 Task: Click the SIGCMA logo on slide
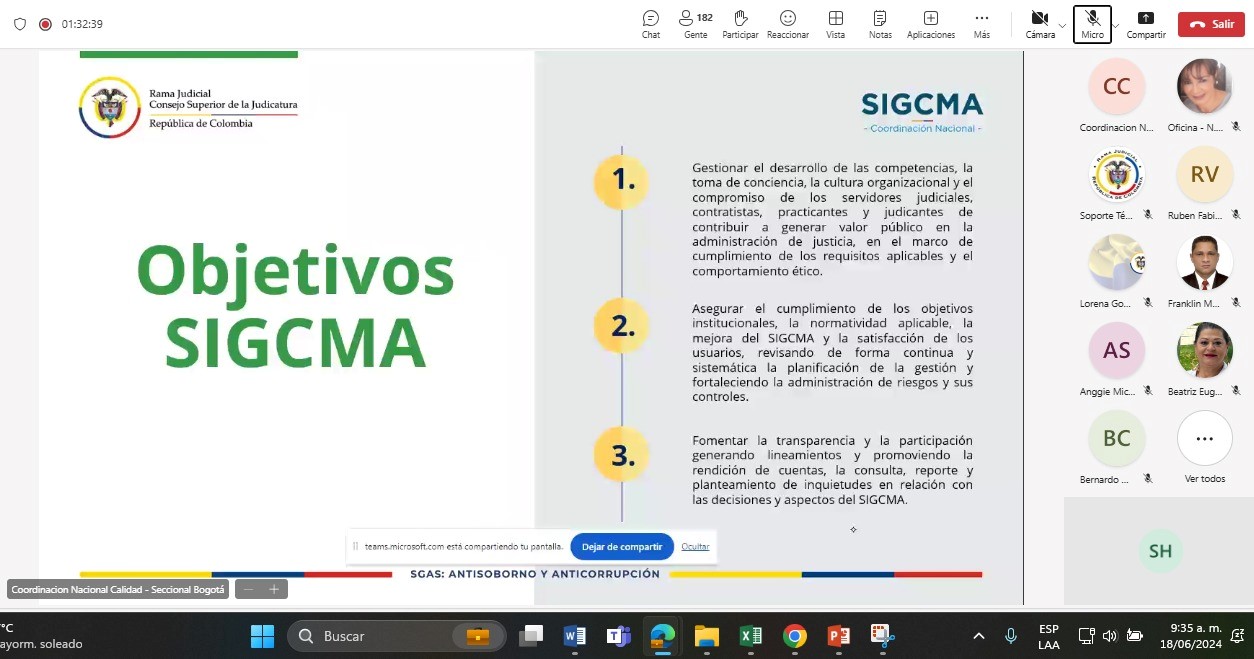[922, 112]
